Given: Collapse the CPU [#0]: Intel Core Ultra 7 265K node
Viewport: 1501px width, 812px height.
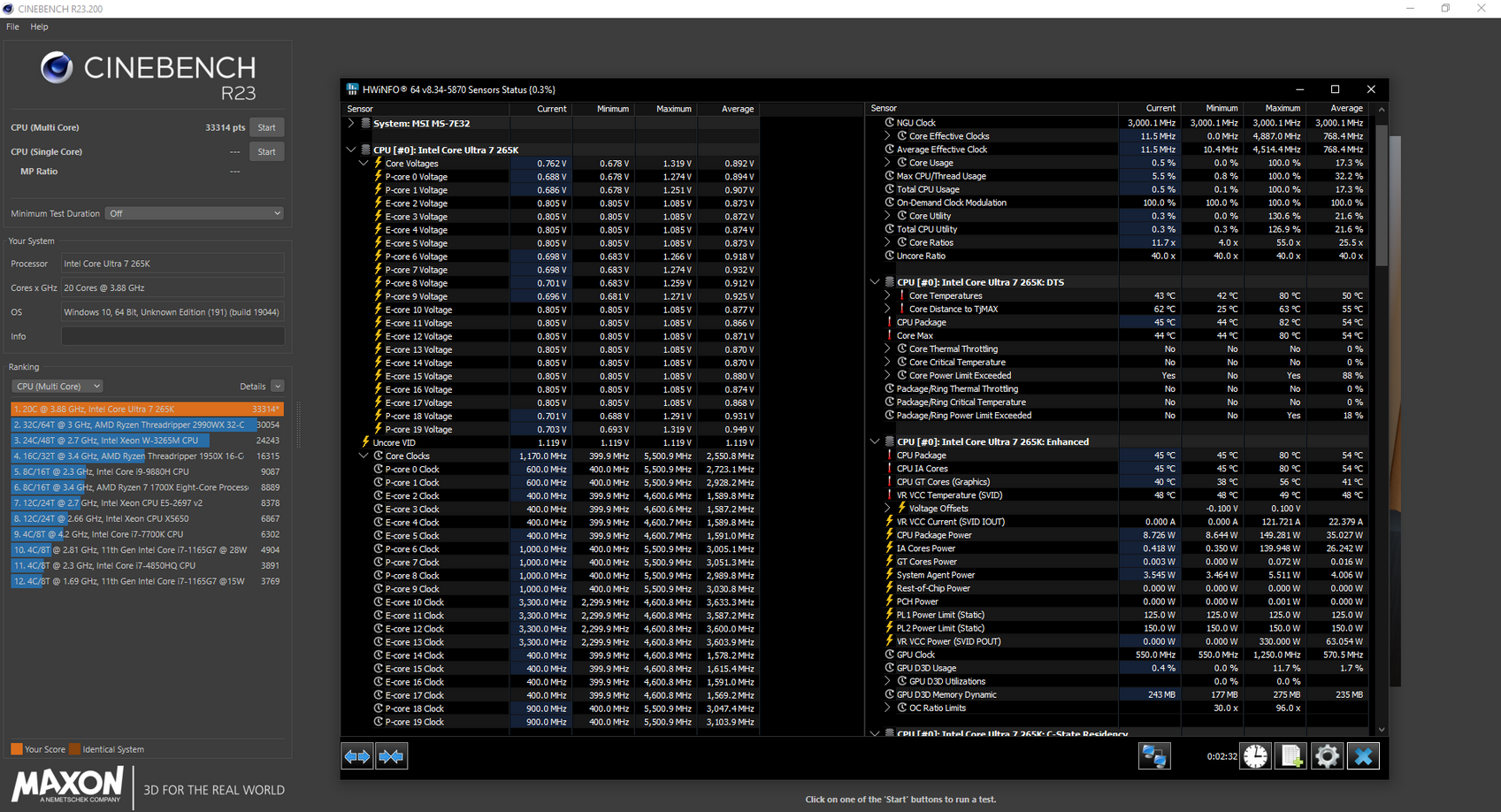Looking at the screenshot, I should pos(351,150).
